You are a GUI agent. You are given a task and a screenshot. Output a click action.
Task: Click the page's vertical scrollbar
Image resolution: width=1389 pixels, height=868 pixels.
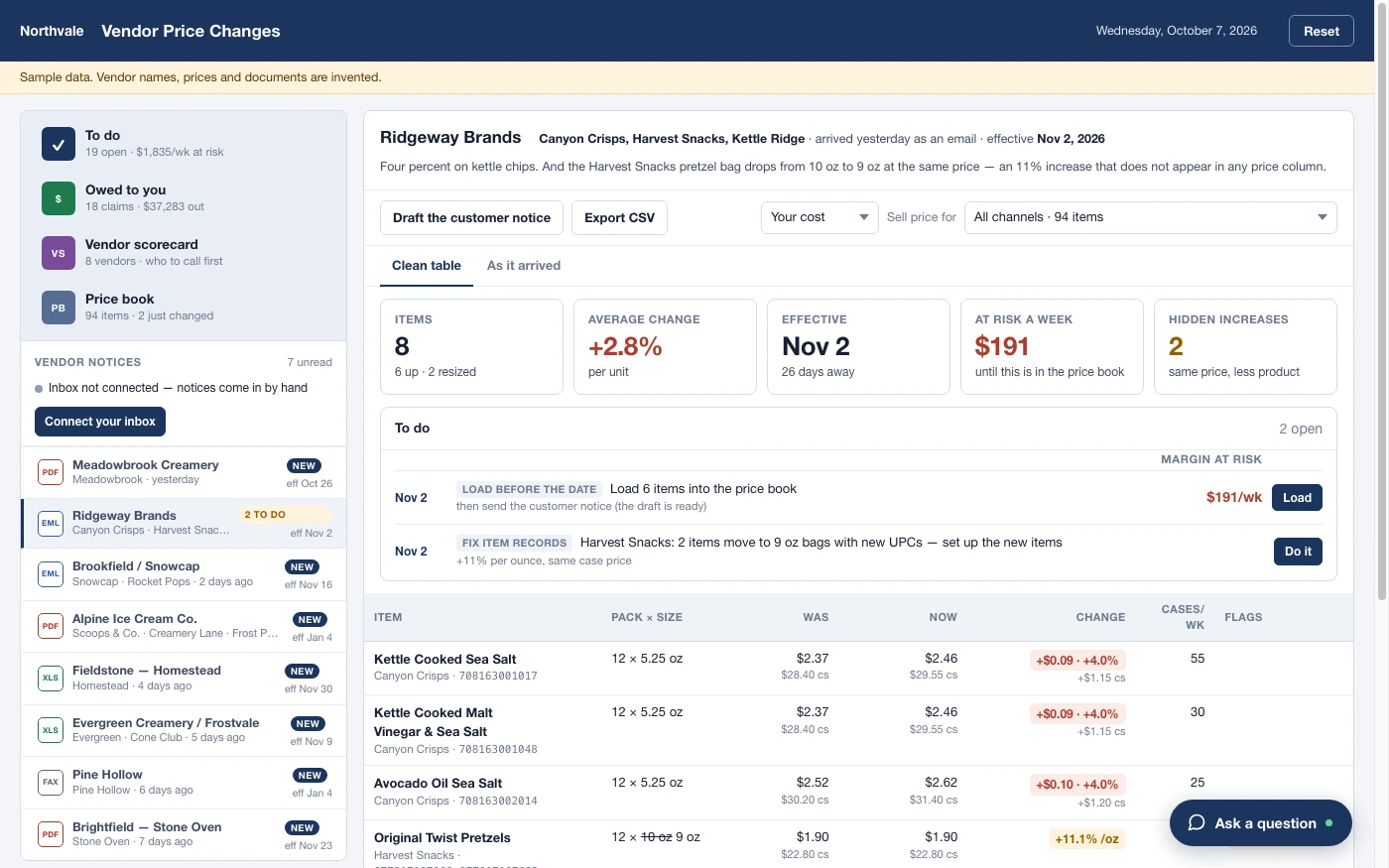[x=1382, y=303]
